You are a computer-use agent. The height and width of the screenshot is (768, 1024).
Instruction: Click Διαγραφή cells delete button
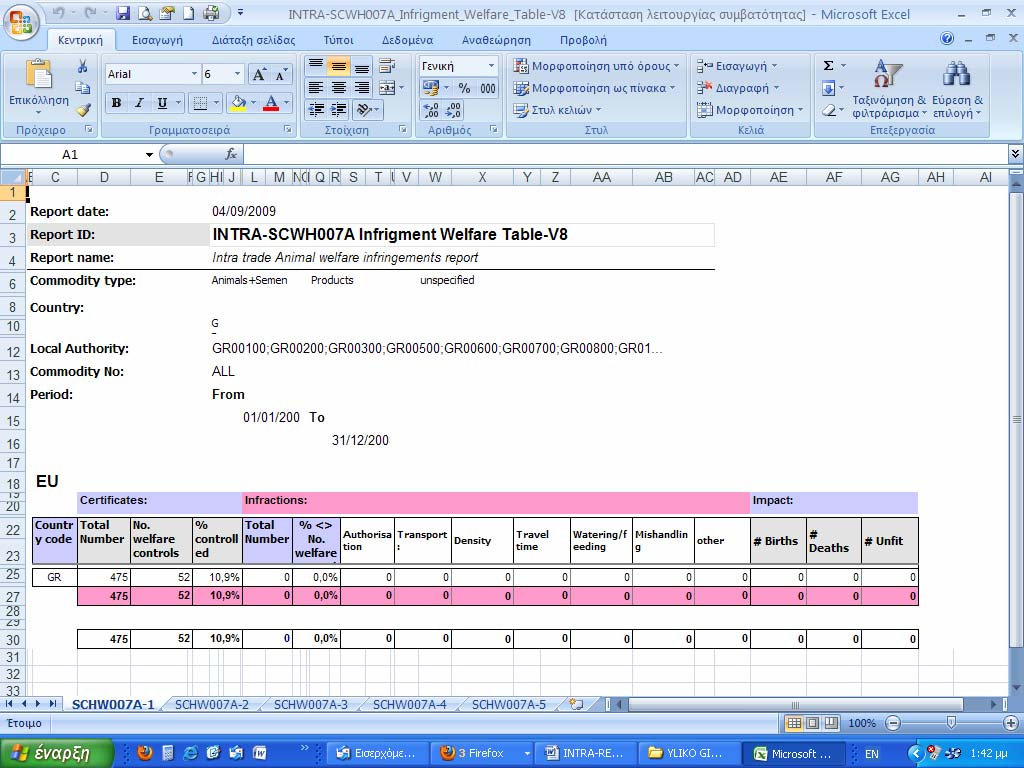(x=738, y=88)
